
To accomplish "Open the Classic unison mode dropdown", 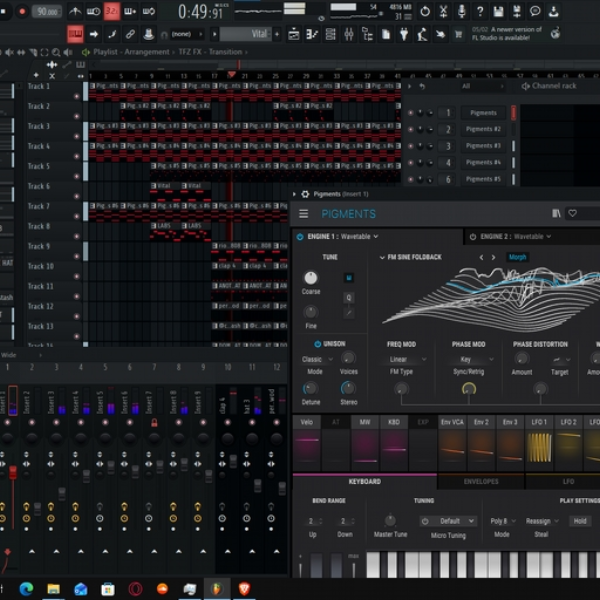I will tap(317, 359).
